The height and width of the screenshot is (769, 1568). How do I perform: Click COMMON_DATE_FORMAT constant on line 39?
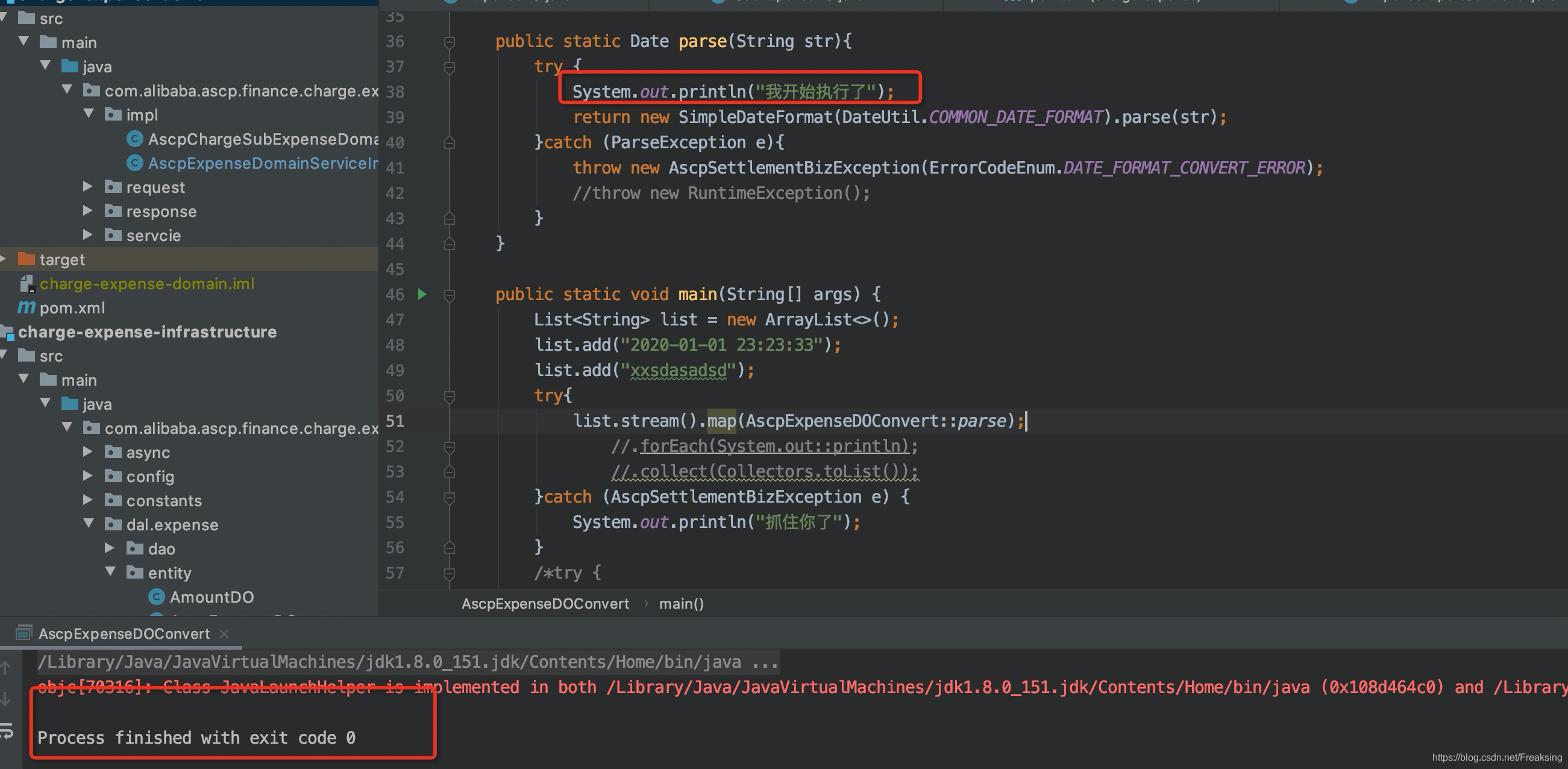(x=1015, y=117)
